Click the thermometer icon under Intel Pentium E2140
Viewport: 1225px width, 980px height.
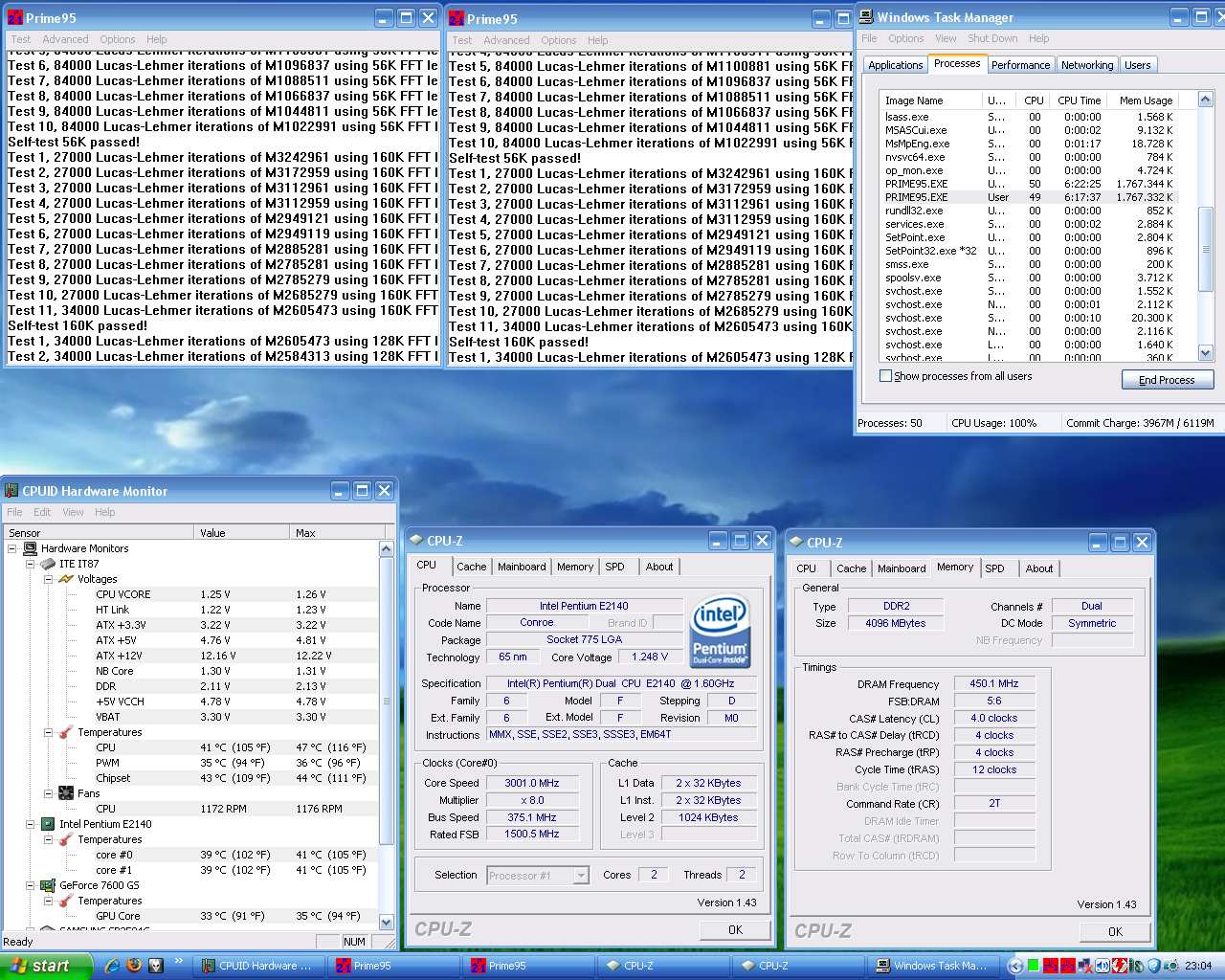[66, 839]
